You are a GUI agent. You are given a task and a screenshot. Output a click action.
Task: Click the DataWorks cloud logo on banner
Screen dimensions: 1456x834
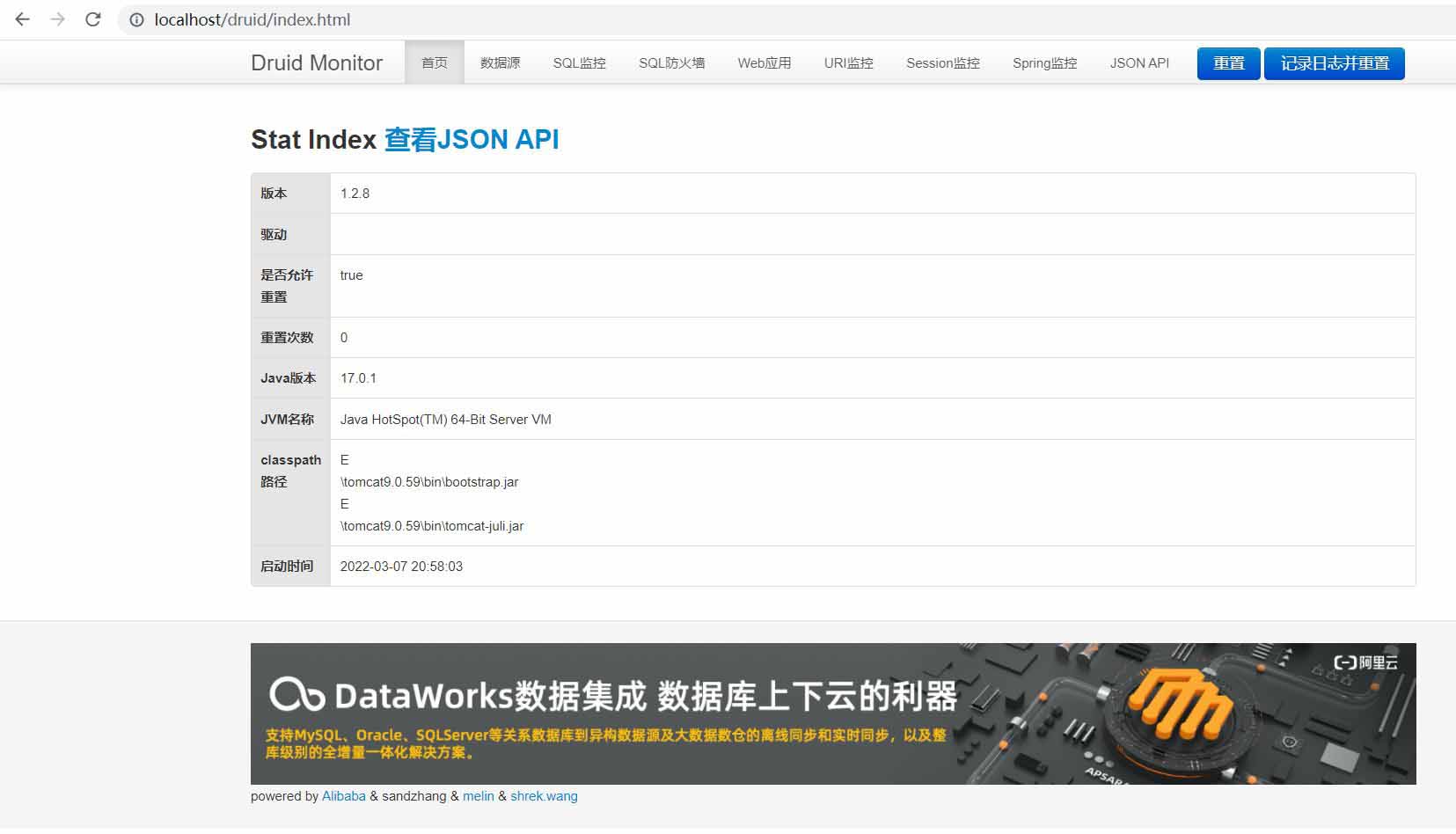point(297,694)
